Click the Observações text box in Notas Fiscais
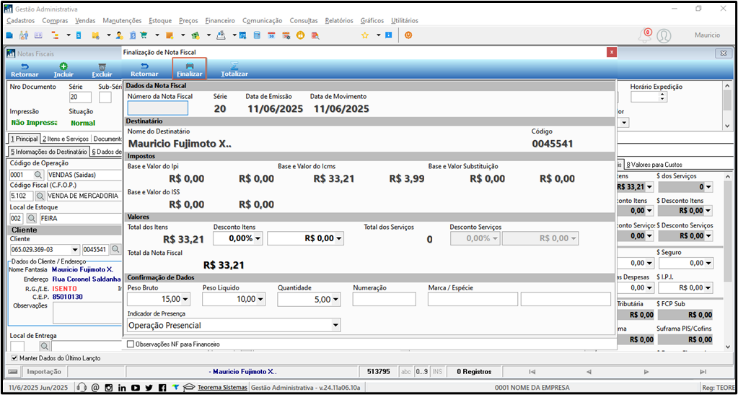Screen dimensions: 738x395 click(87, 313)
